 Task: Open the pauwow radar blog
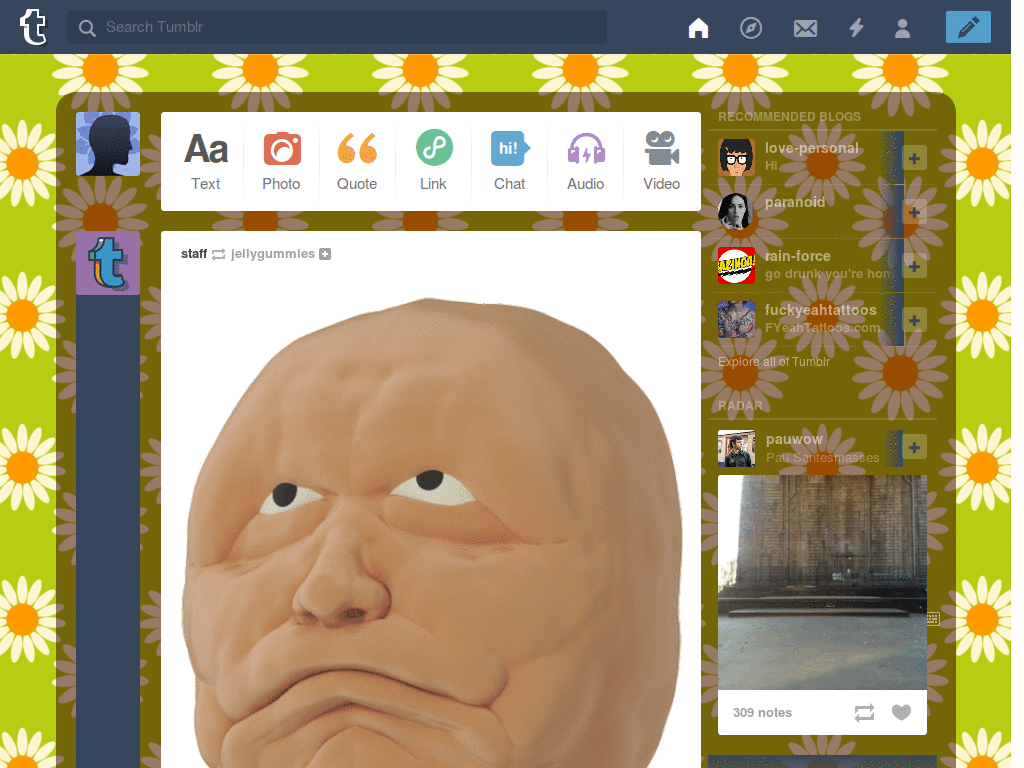click(x=794, y=440)
